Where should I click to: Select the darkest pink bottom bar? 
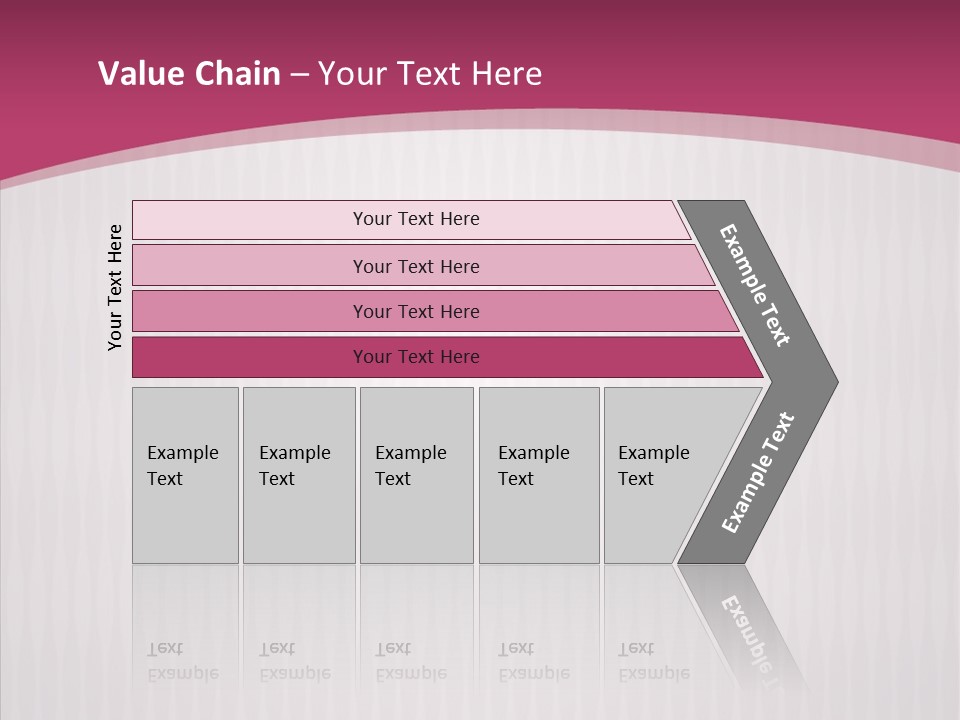tap(415, 357)
